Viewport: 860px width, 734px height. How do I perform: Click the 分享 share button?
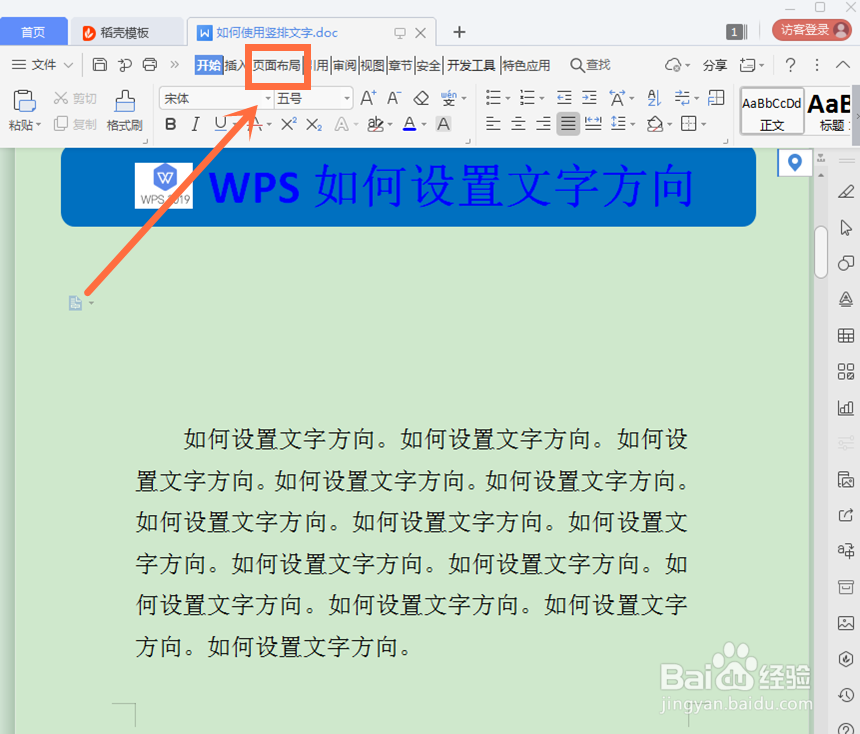[x=715, y=65]
